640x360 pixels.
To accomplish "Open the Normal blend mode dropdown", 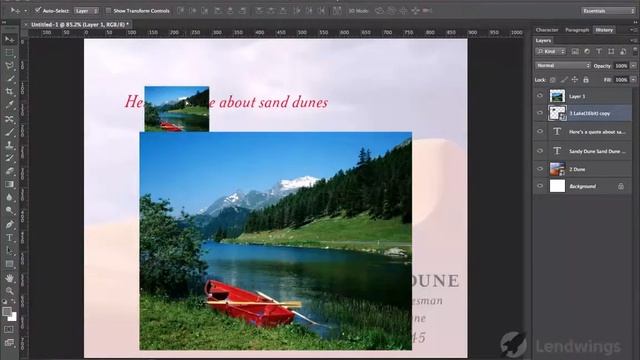I will tap(563, 65).
